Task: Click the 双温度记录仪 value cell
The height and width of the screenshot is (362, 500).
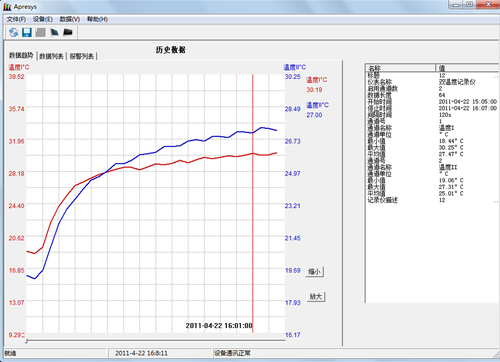Action: [x=457, y=82]
